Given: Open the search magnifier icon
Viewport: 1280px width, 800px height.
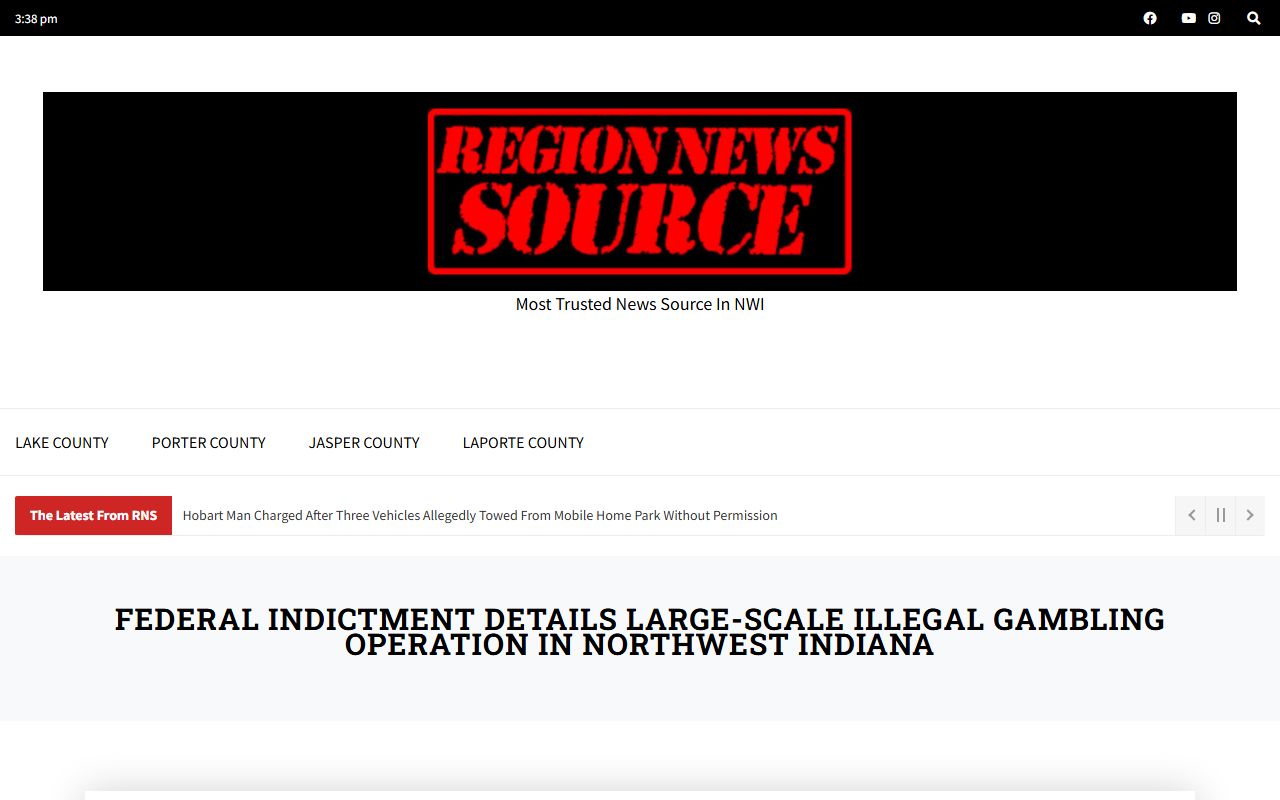Looking at the screenshot, I should click(x=1253, y=18).
